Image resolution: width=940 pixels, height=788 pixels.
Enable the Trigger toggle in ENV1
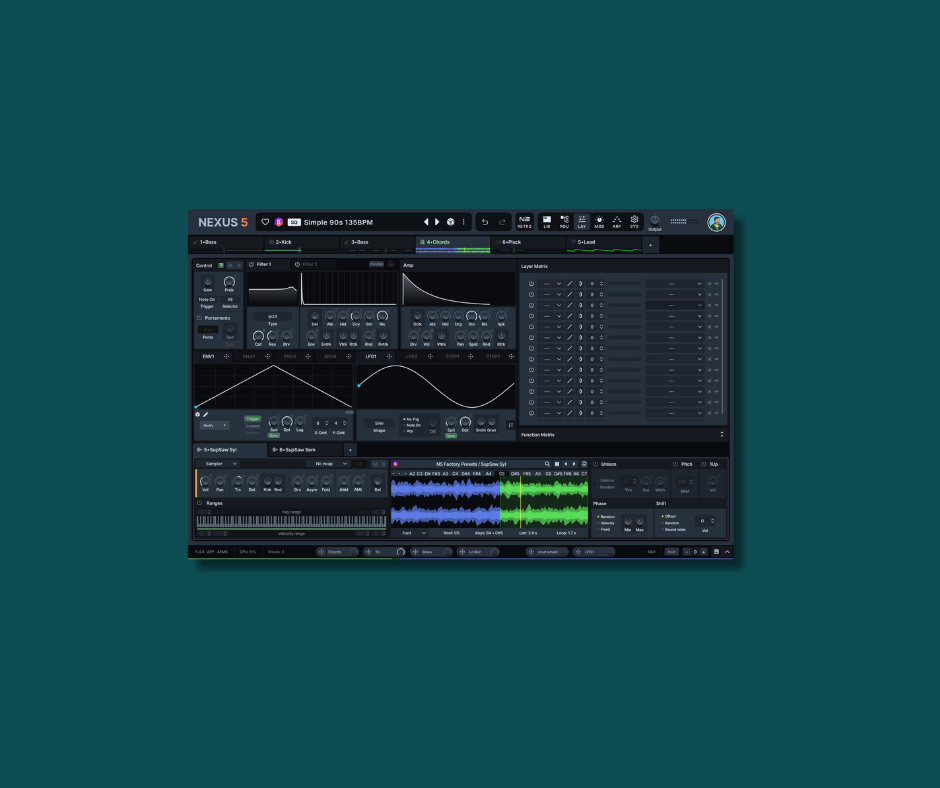[253, 418]
